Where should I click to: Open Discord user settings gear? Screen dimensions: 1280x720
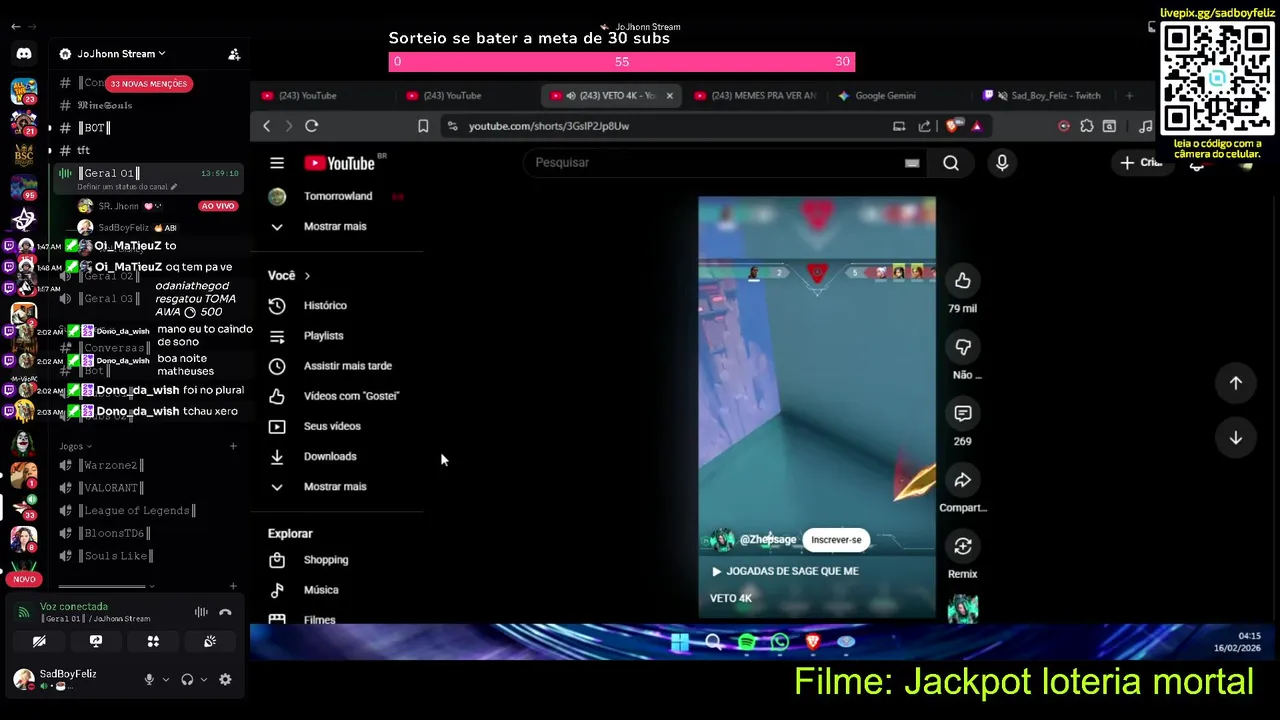(x=225, y=679)
